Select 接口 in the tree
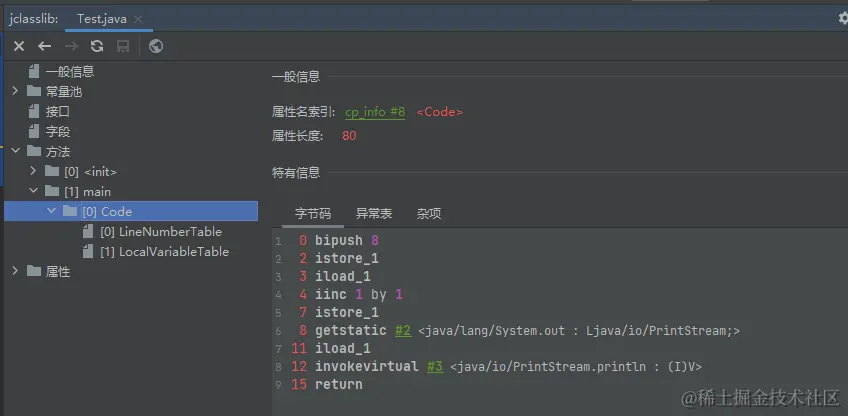Screen dimensions: 848x416 (x=58, y=111)
